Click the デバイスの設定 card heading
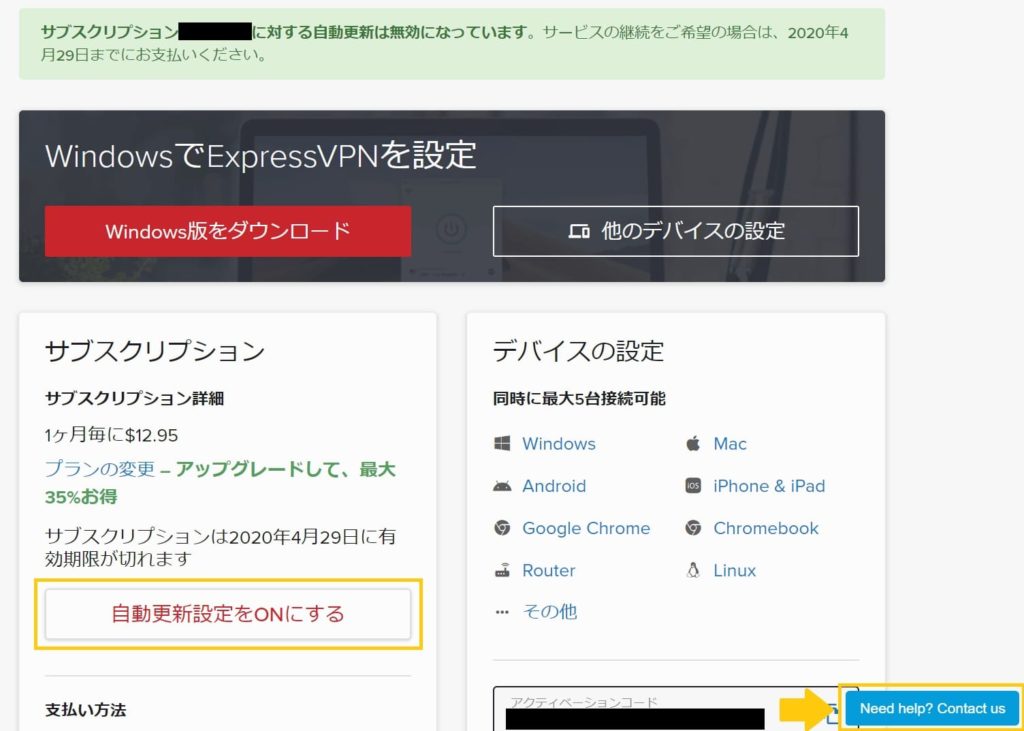Viewport: 1024px width, 731px height. [579, 351]
